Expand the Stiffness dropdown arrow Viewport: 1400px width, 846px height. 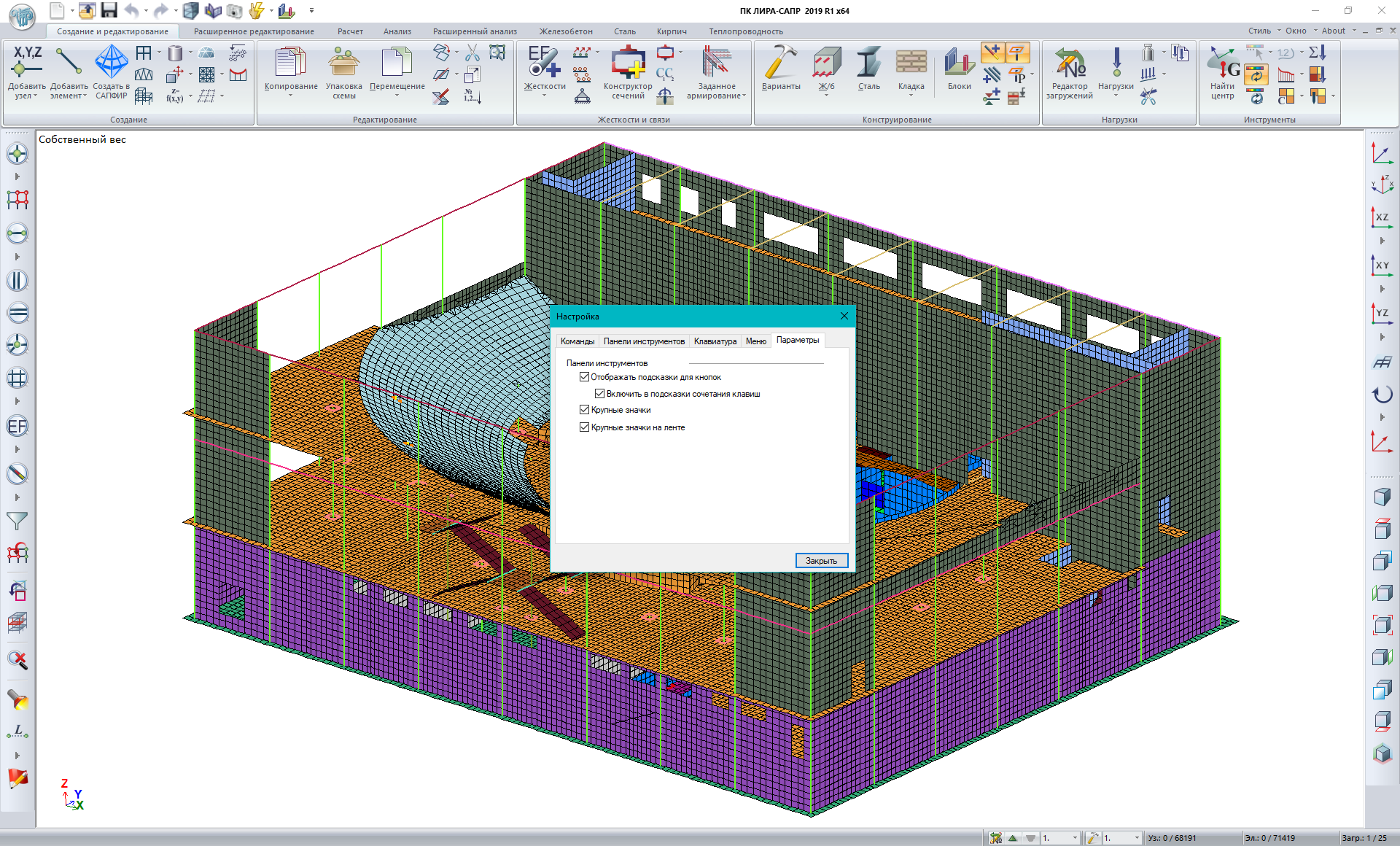tap(544, 96)
